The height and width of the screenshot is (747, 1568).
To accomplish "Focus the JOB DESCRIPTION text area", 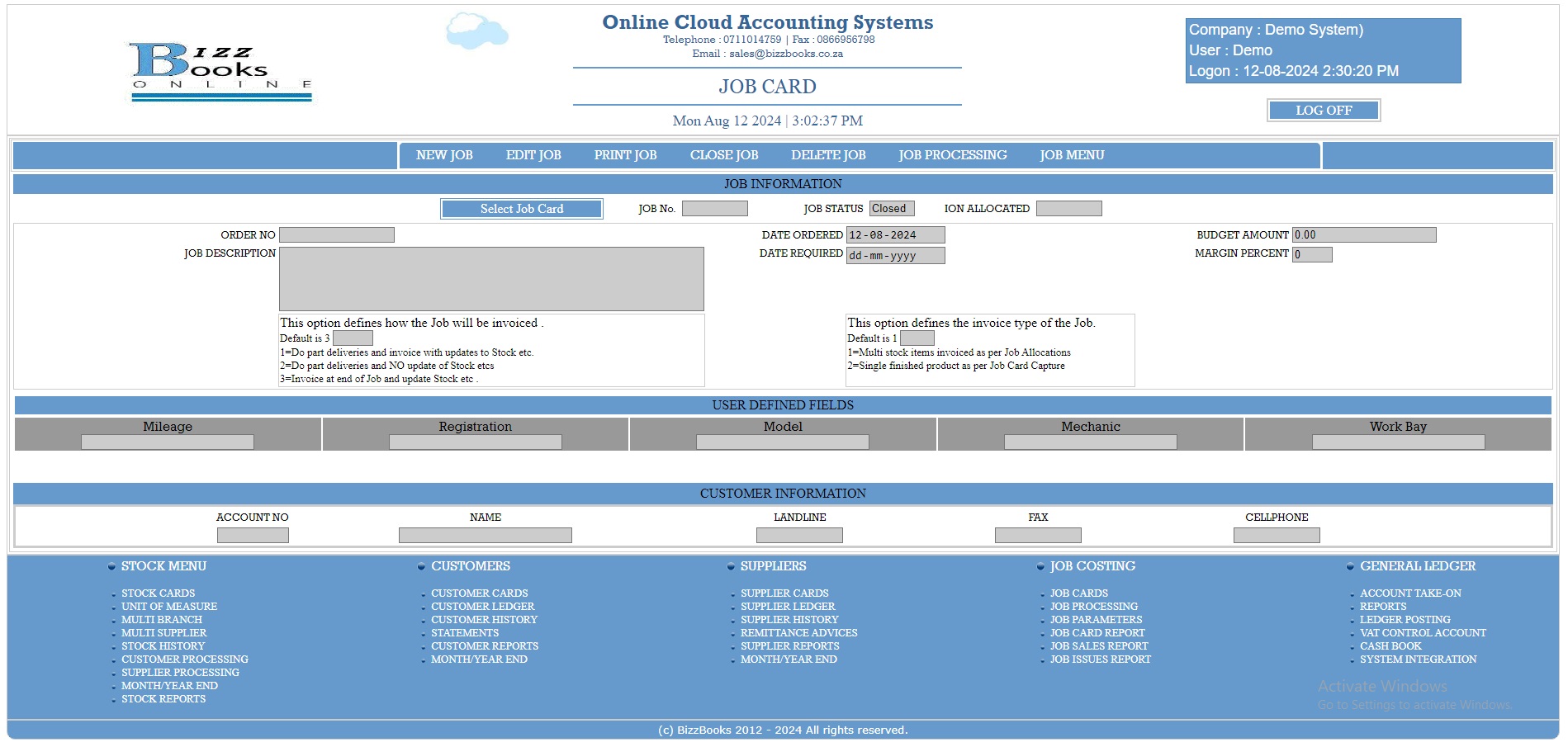I will coord(491,279).
